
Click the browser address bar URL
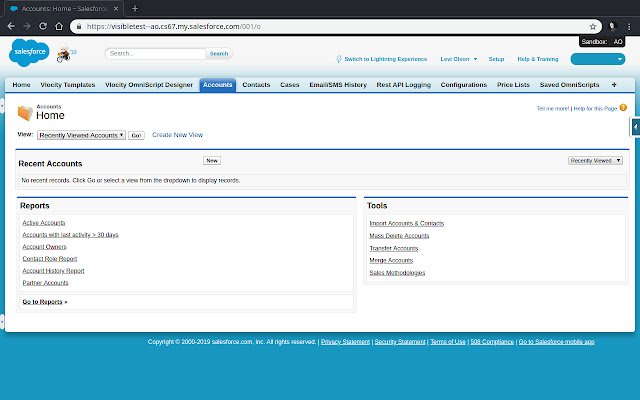coord(173,27)
